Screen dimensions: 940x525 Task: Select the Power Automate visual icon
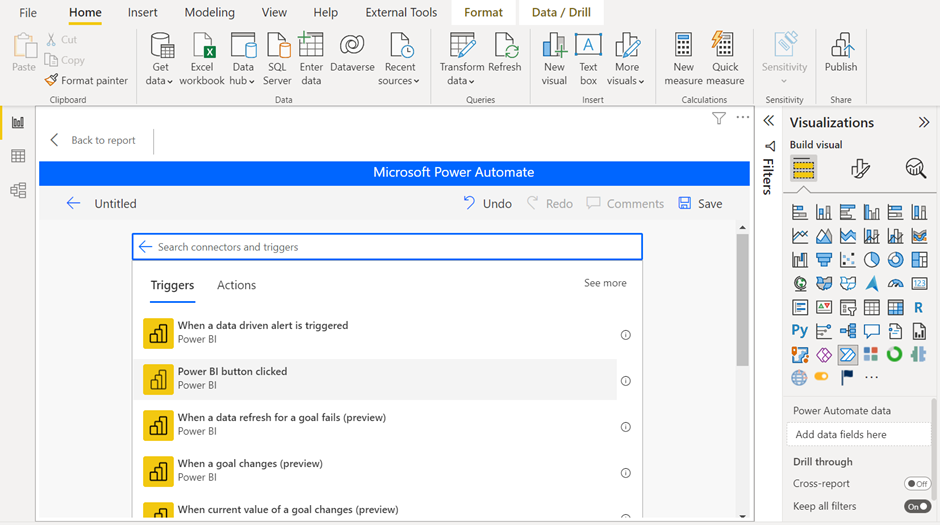847,355
